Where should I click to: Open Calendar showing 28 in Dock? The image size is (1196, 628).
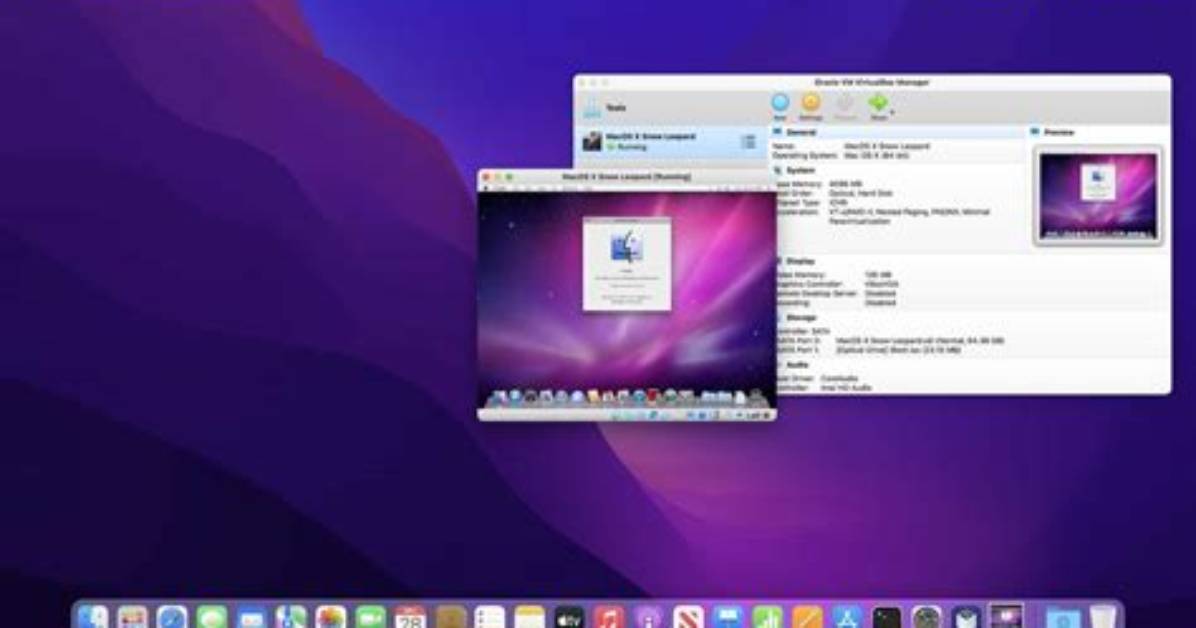point(410,617)
